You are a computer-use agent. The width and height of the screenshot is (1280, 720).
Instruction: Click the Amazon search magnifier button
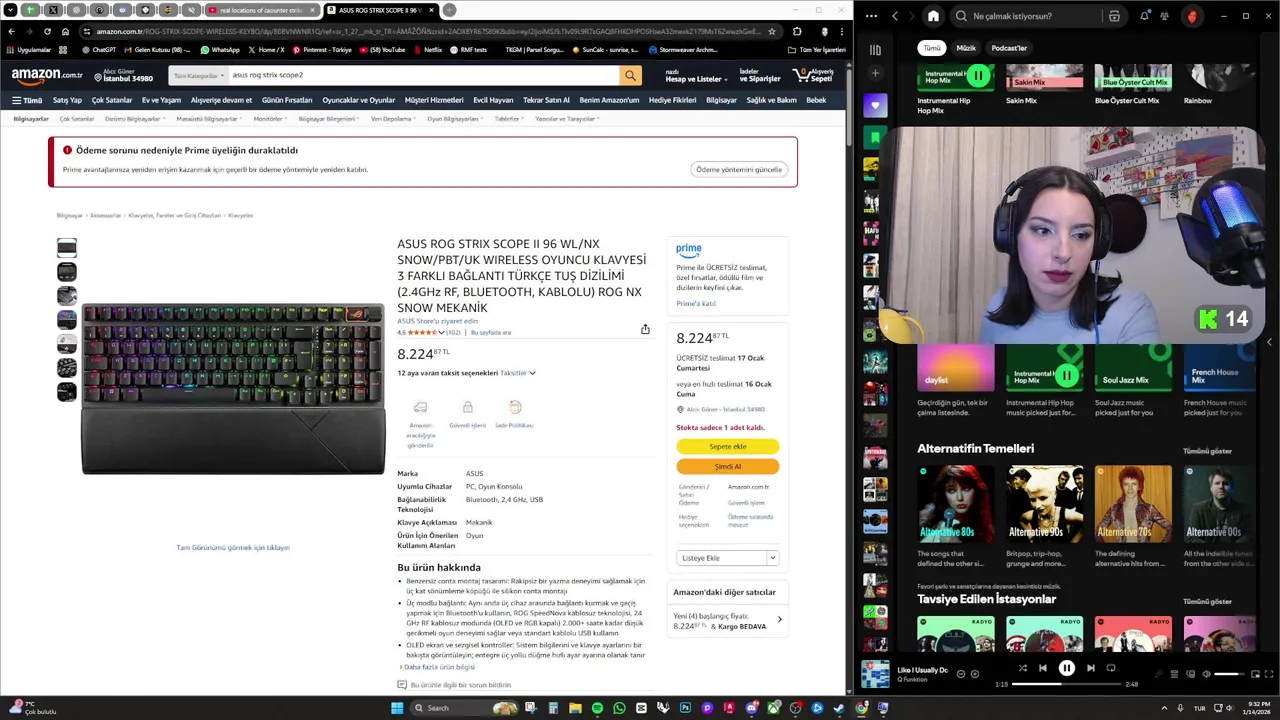pos(630,75)
